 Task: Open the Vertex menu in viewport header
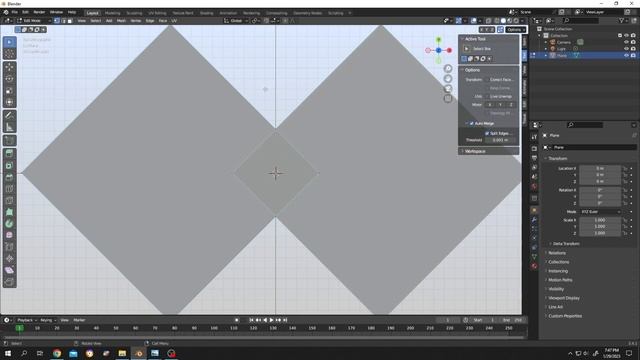[x=136, y=20]
